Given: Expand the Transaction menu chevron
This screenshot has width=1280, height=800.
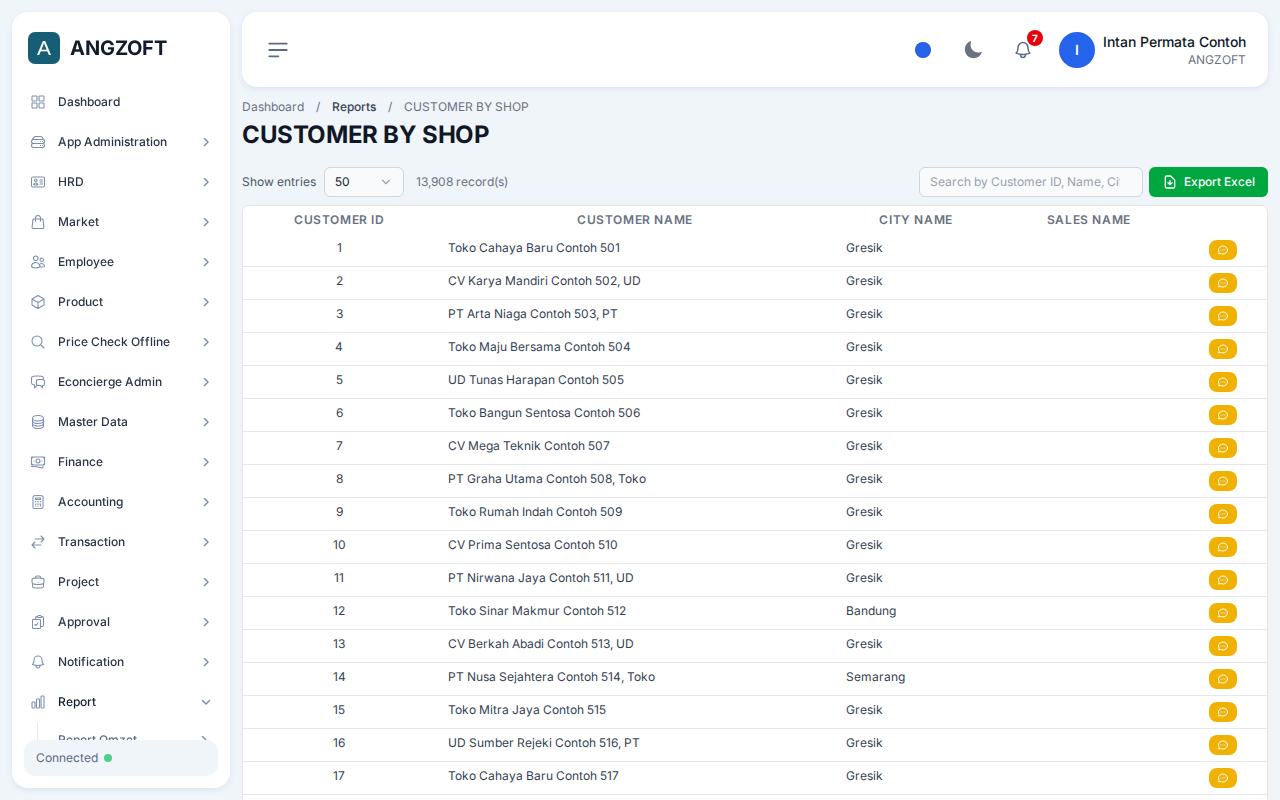Looking at the screenshot, I should tap(206, 542).
